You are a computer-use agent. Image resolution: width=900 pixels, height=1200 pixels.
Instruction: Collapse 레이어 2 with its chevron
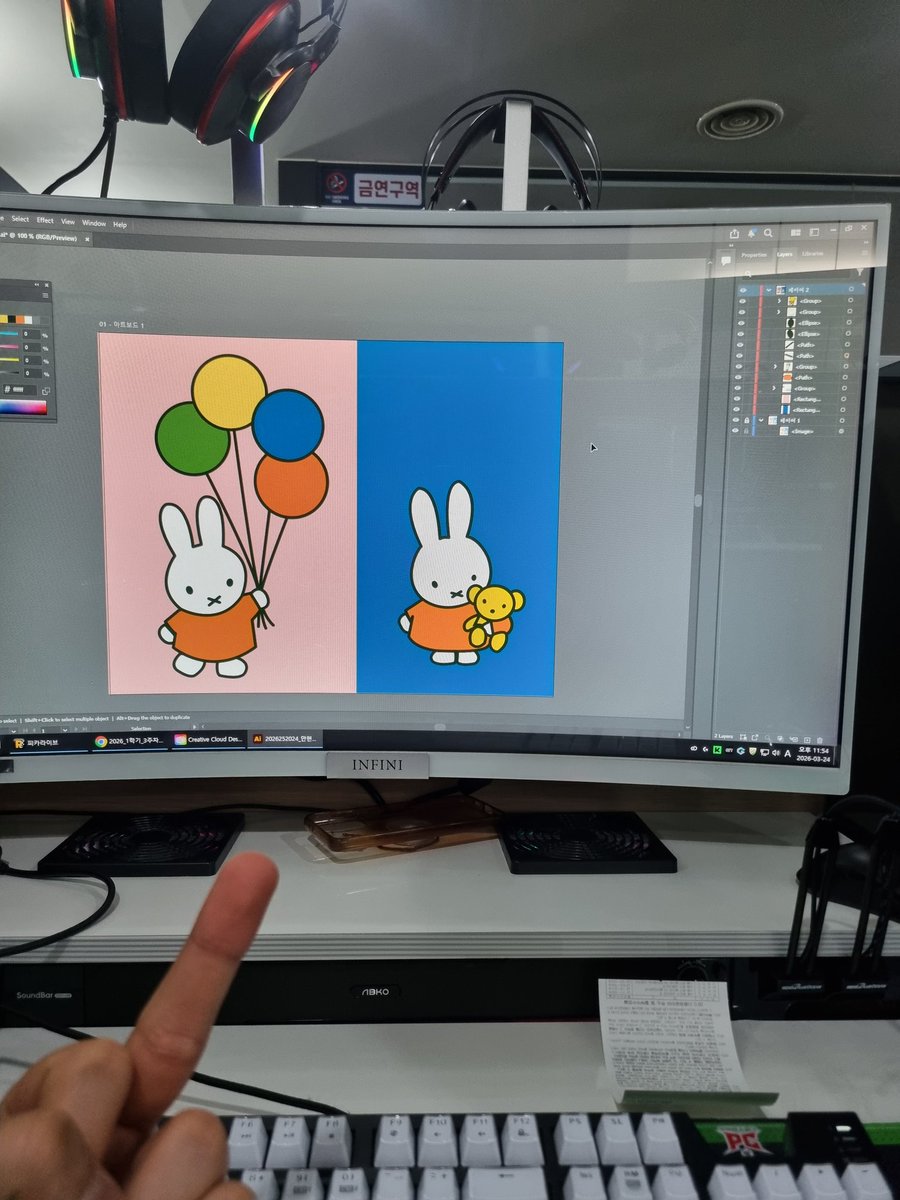click(769, 290)
